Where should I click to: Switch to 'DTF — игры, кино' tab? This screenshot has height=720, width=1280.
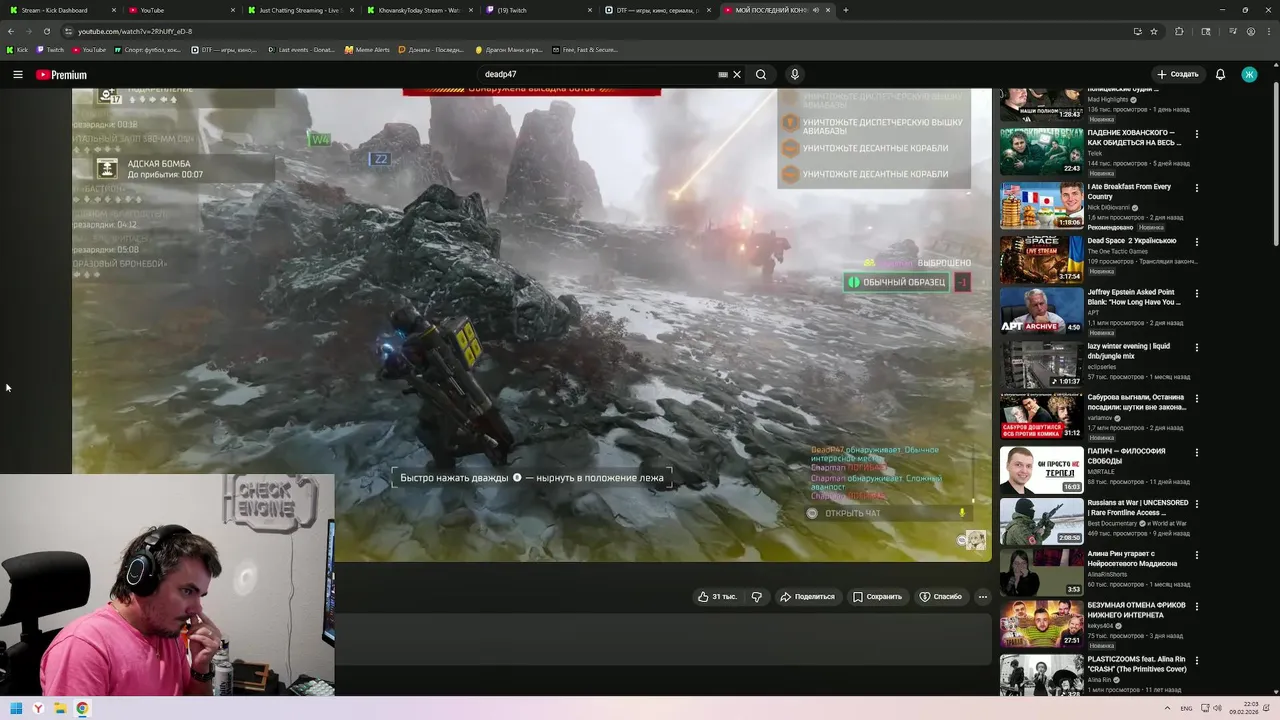(658, 10)
